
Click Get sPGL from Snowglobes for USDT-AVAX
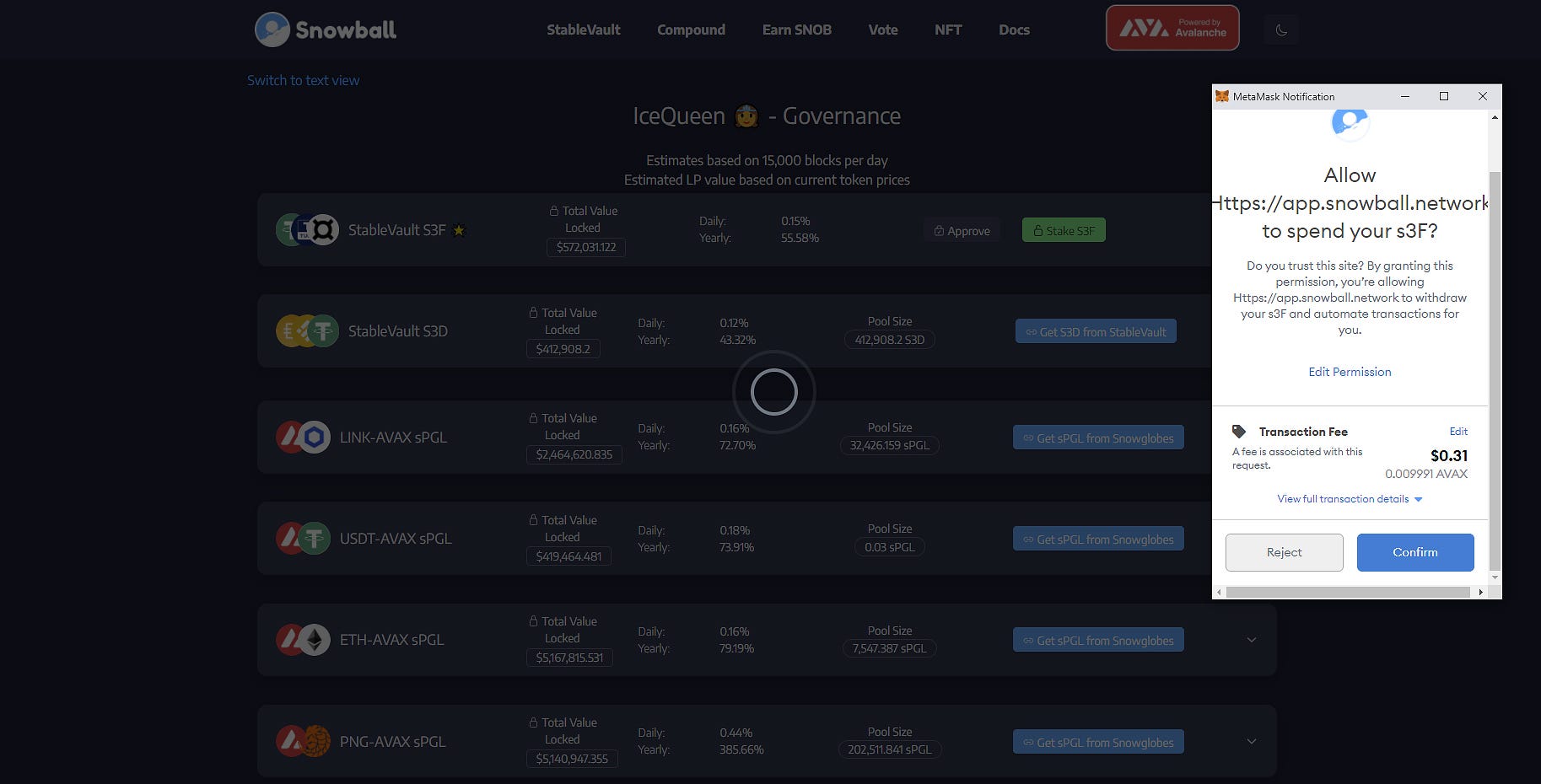pos(1098,540)
